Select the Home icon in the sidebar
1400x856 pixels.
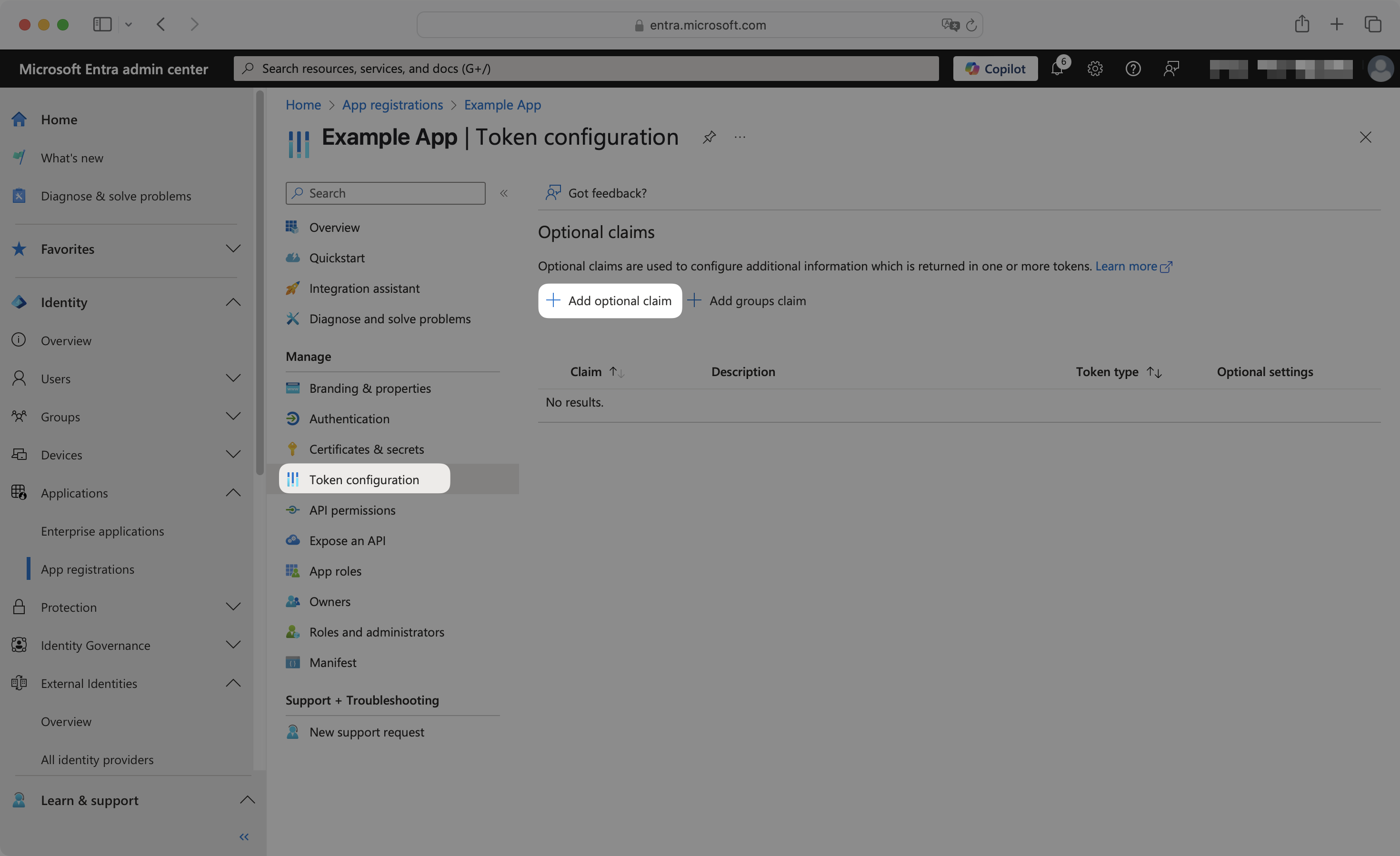19,119
